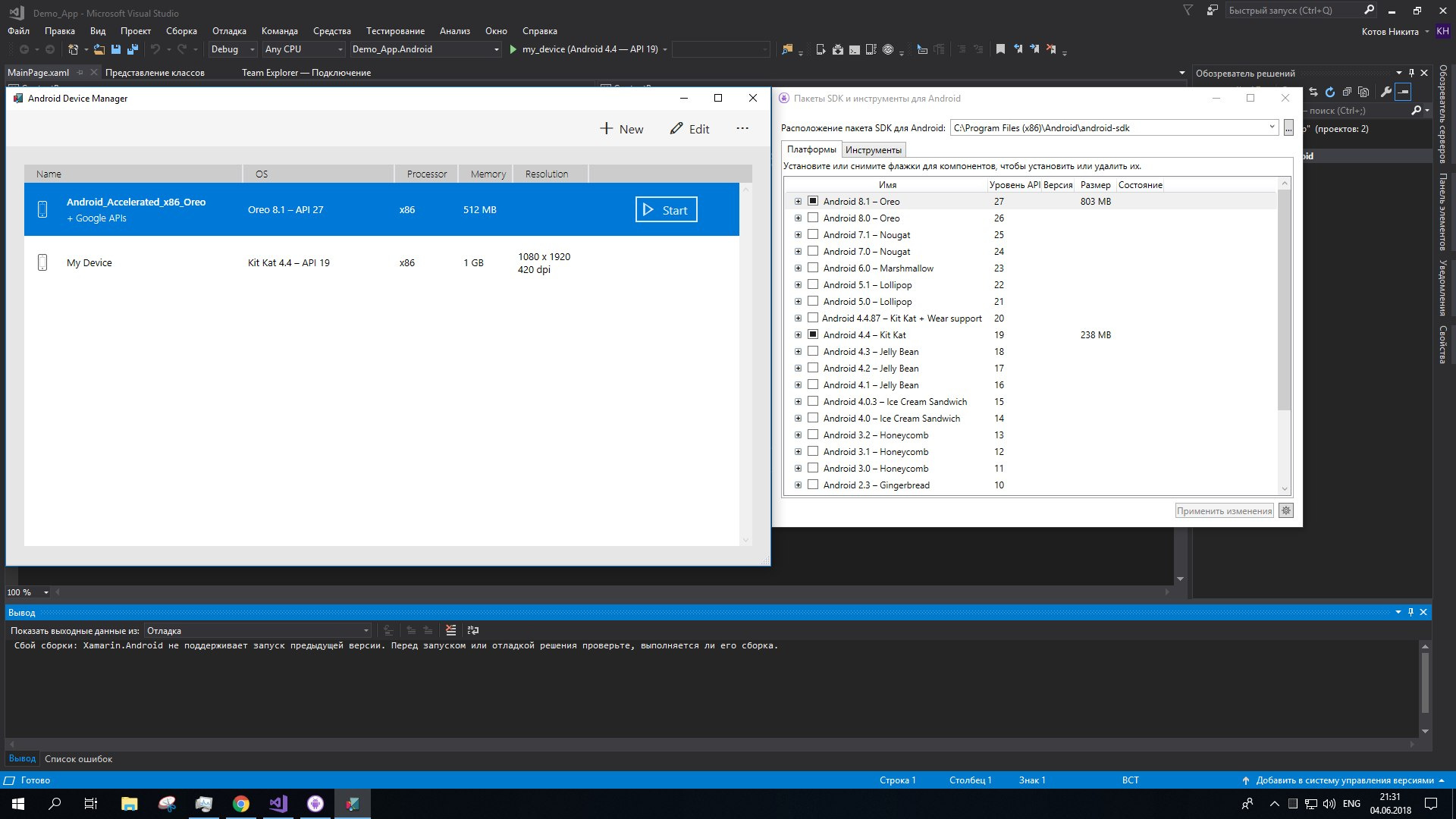Click the green Start debugging arrow
Screen dimensions: 1456x819
point(513,49)
